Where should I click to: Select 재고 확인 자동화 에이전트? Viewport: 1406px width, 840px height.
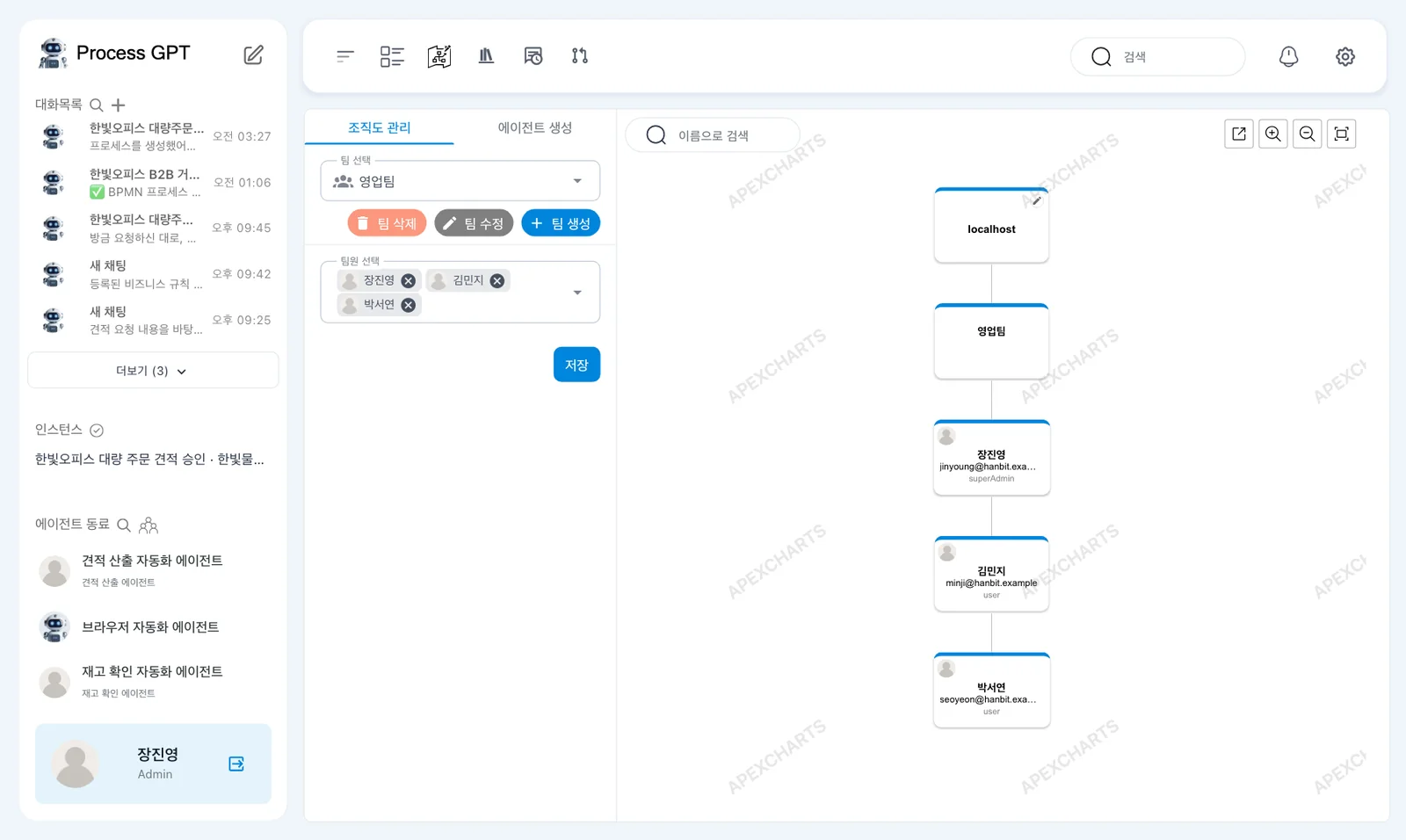[153, 681]
